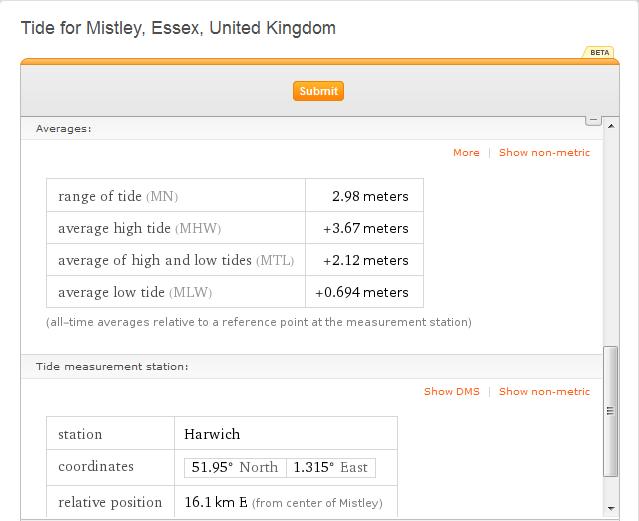This screenshot has width=639, height=521.
Task: Toggle Show DMS for station coordinates
Action: tap(451, 392)
